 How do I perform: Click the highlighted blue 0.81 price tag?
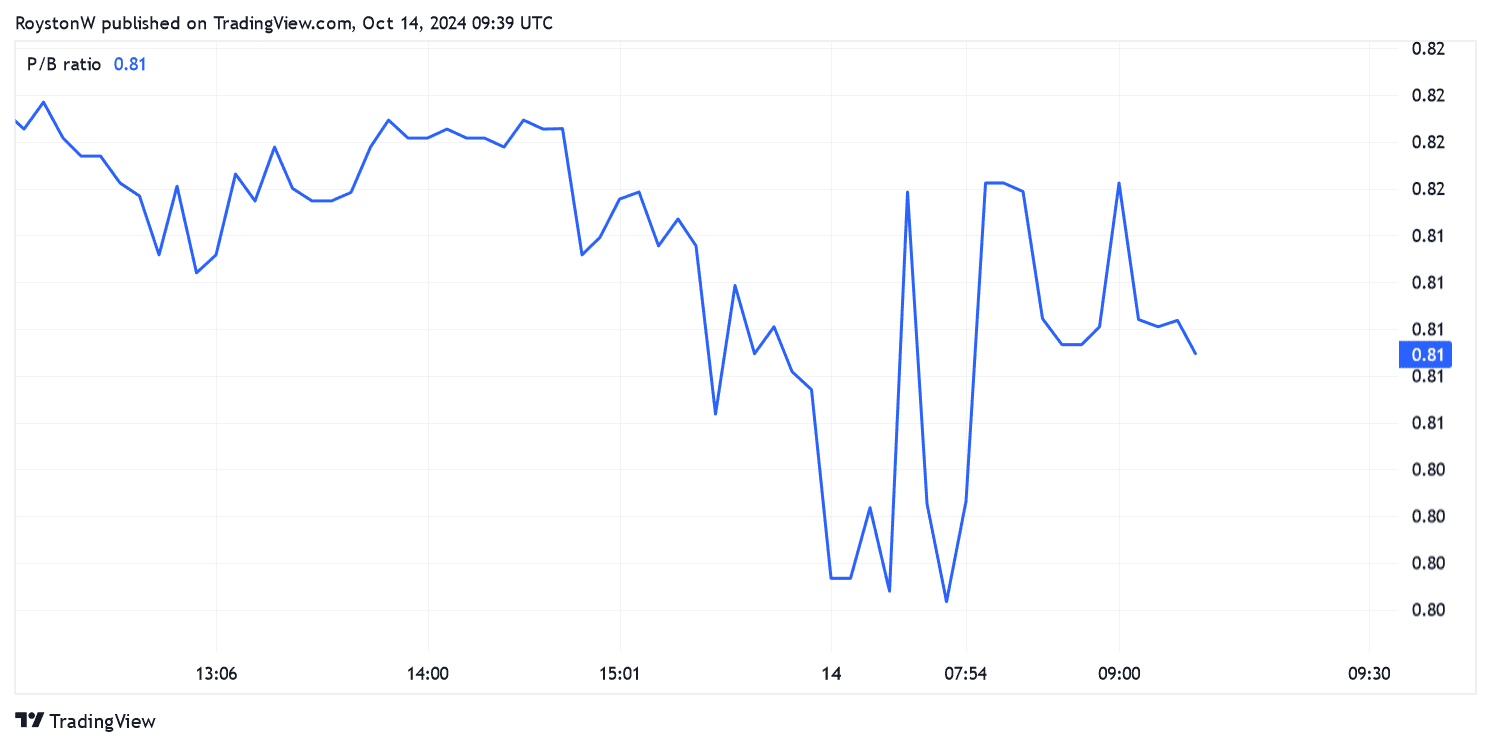(1425, 354)
